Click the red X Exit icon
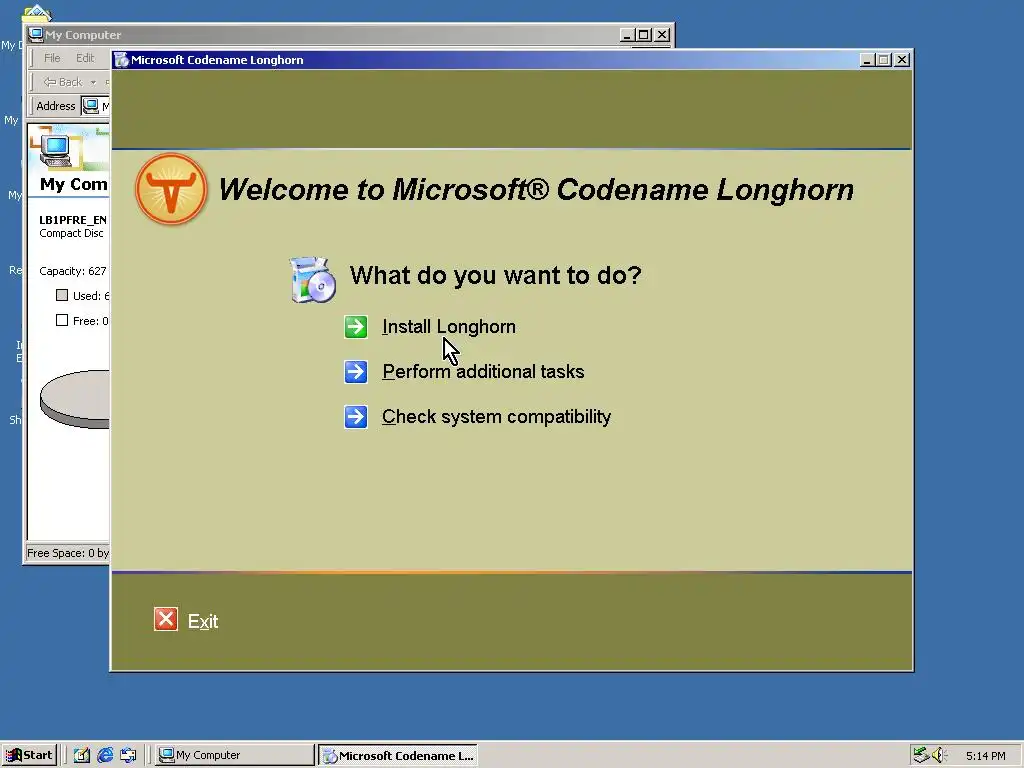This screenshot has width=1024, height=768. [166, 619]
